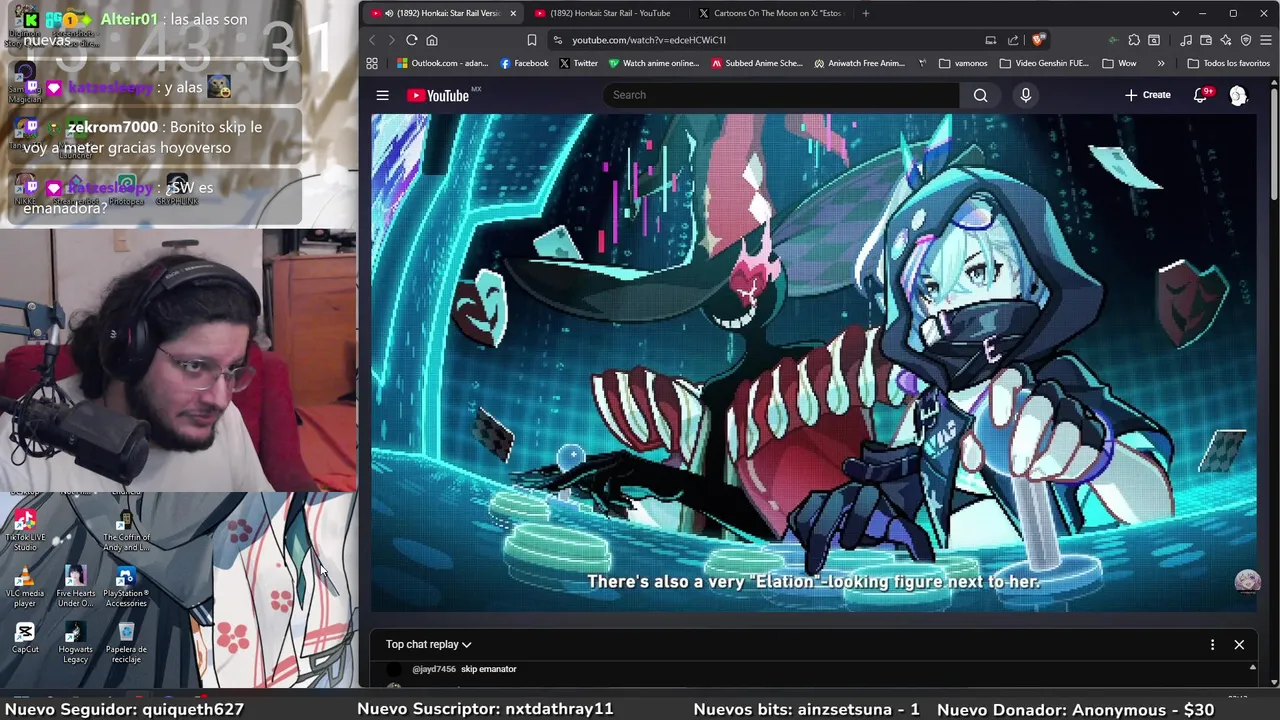Click the Brave Shields lion icon
This screenshot has width=1280, height=720.
[x=1038, y=40]
